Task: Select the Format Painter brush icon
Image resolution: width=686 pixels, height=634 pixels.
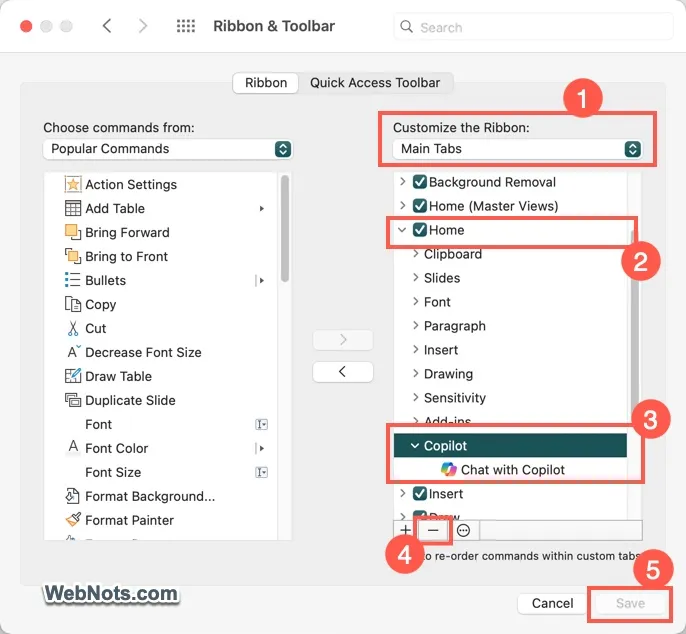Action: [x=73, y=520]
